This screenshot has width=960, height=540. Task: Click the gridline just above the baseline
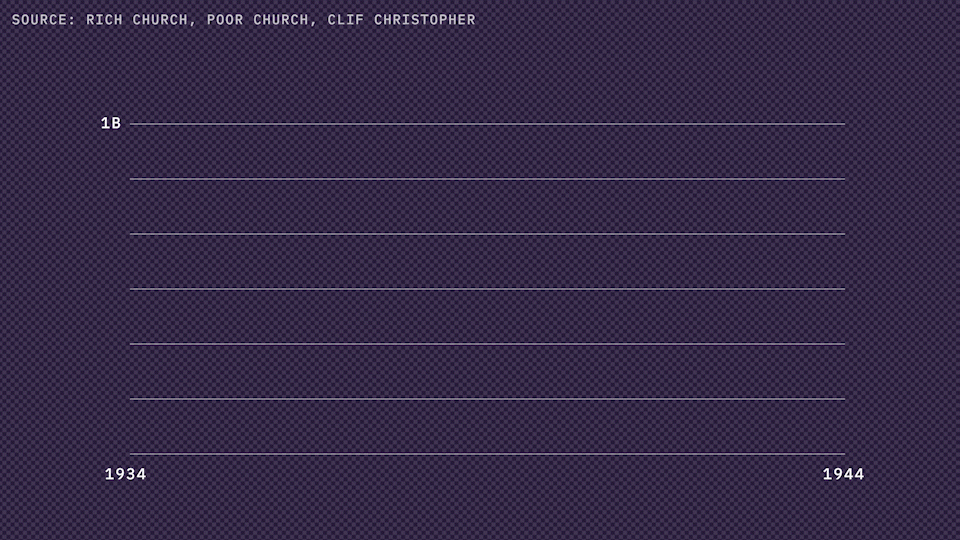point(487,399)
